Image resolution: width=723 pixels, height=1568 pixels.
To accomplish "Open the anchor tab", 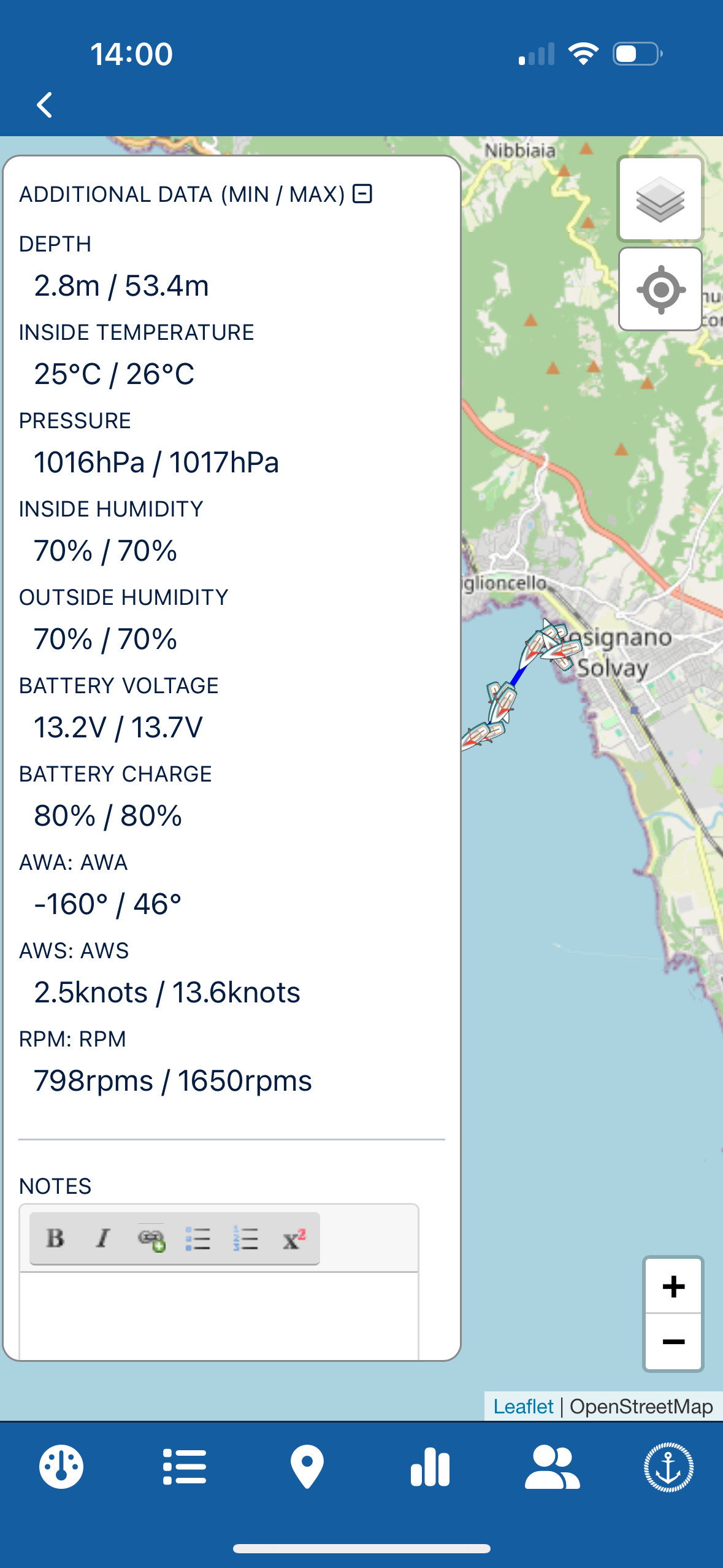I will [x=668, y=1467].
